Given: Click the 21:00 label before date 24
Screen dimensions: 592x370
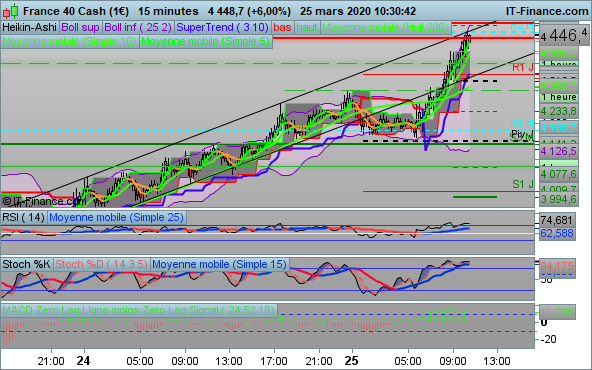Looking at the screenshot, I should (x=51, y=361).
